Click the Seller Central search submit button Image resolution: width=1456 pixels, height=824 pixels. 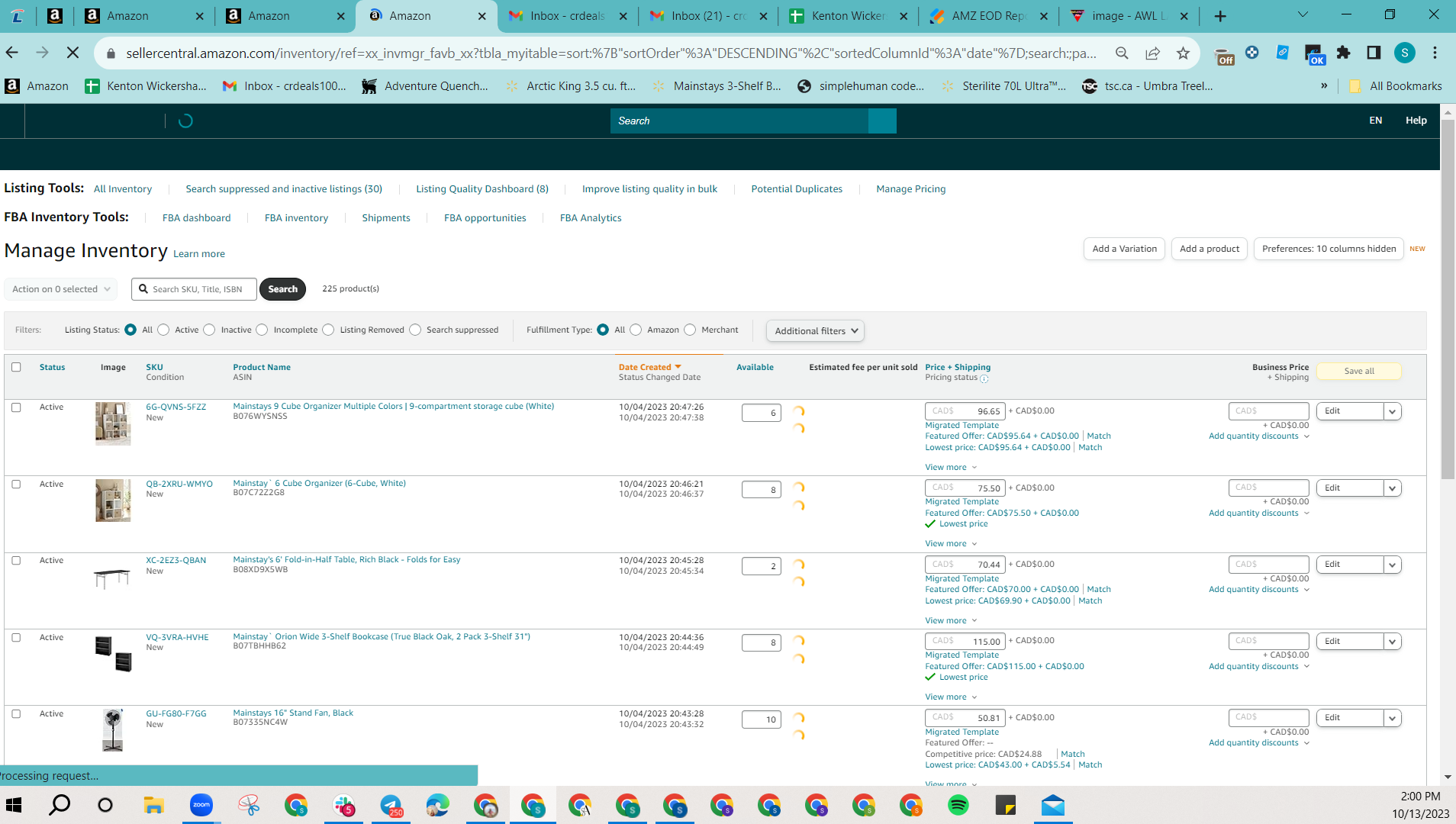coord(882,121)
